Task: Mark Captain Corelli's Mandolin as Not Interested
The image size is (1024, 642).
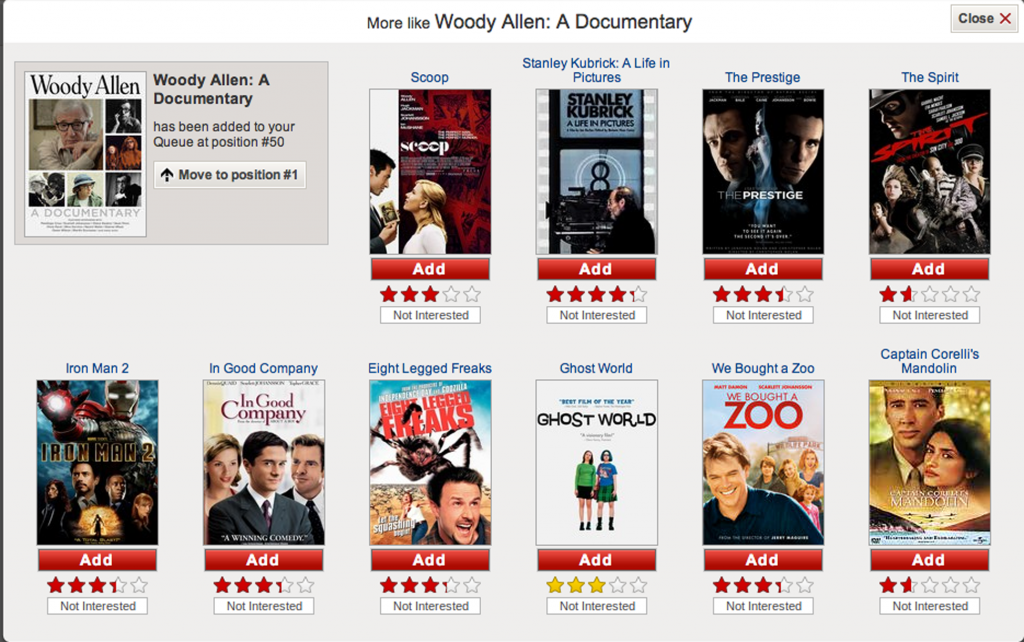Action: click(930, 606)
